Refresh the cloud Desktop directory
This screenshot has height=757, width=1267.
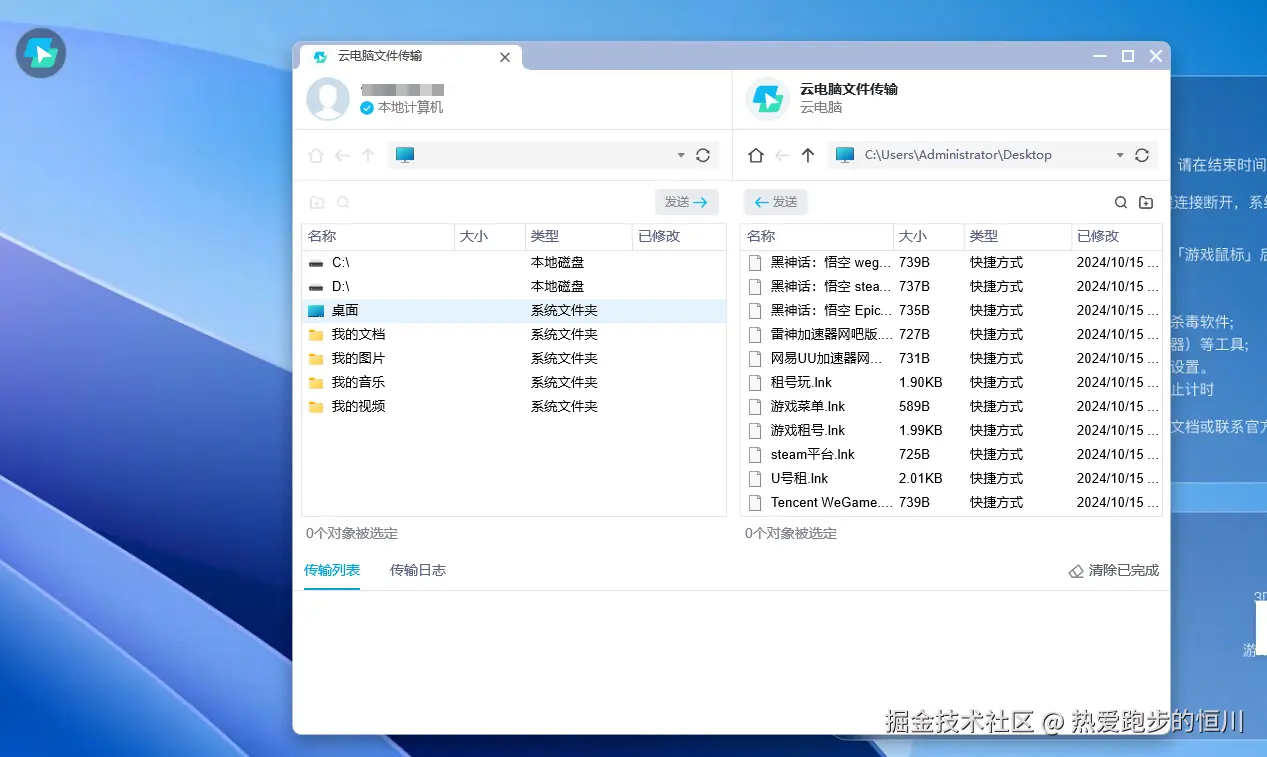pos(1141,155)
